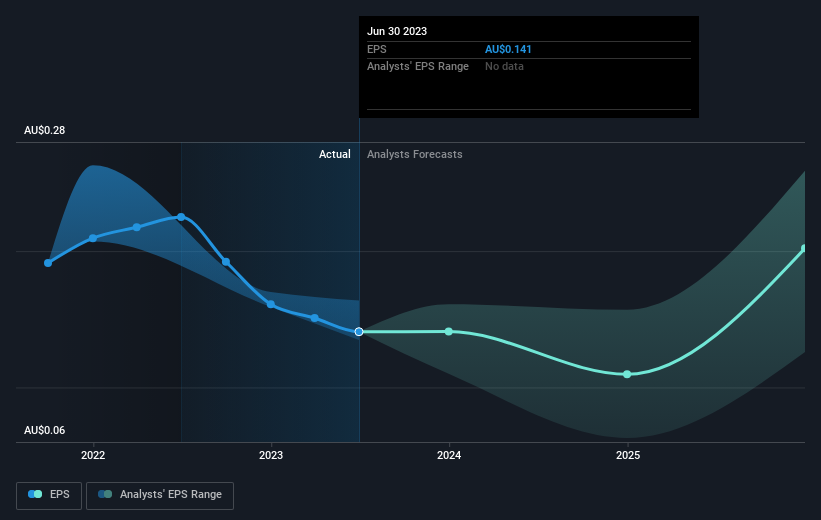
Task: Click the AU$0.28 y-axis label
Action: (45, 130)
